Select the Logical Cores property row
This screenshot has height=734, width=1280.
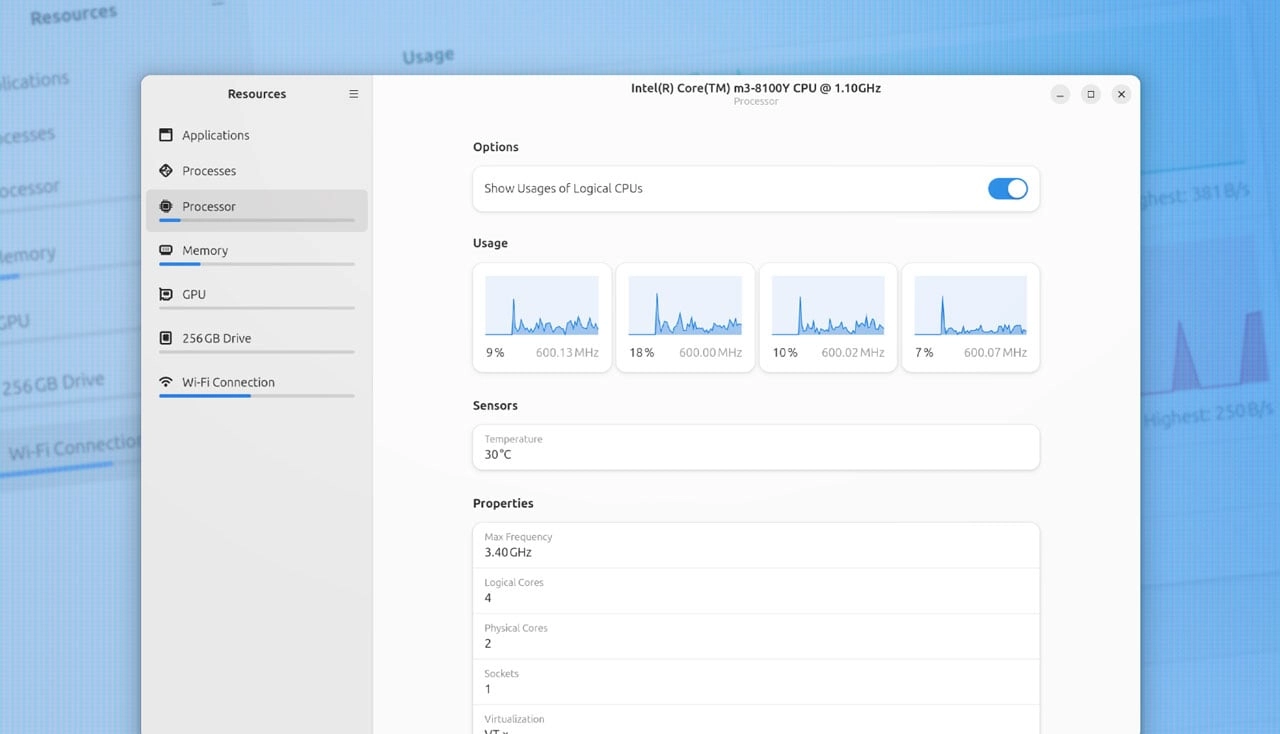click(755, 590)
